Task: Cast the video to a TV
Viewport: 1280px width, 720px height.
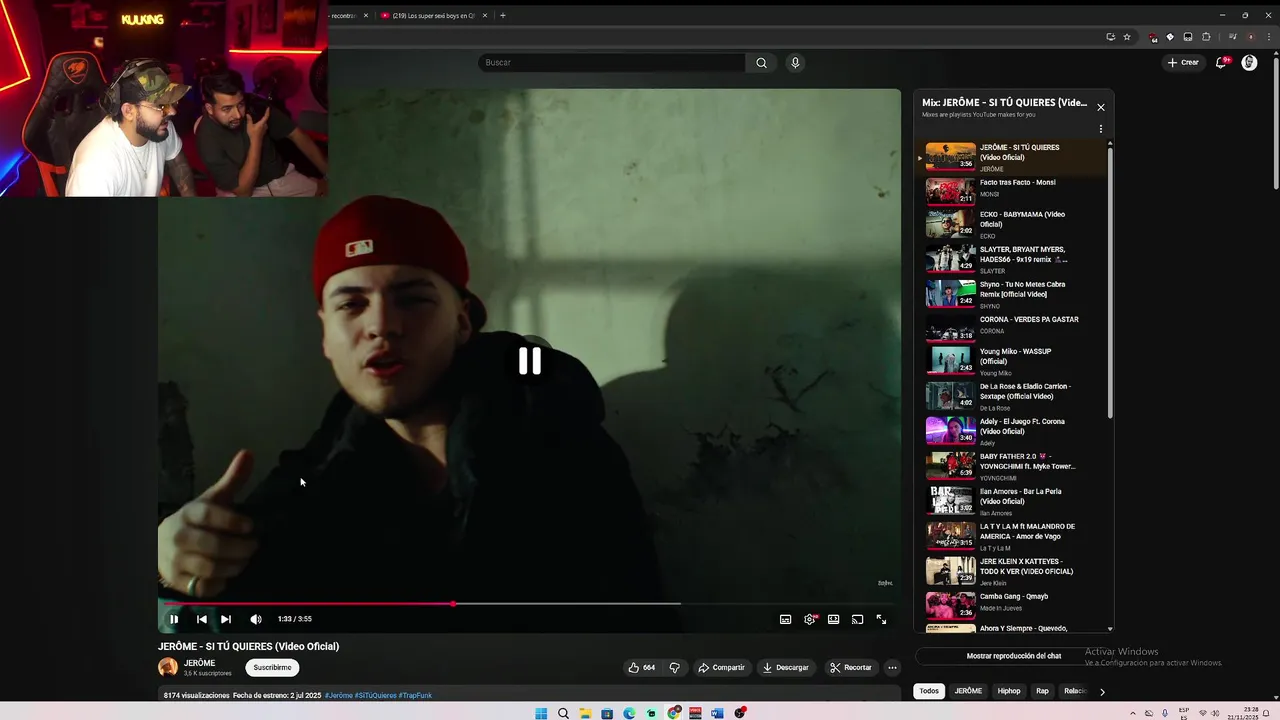Action: tap(857, 619)
